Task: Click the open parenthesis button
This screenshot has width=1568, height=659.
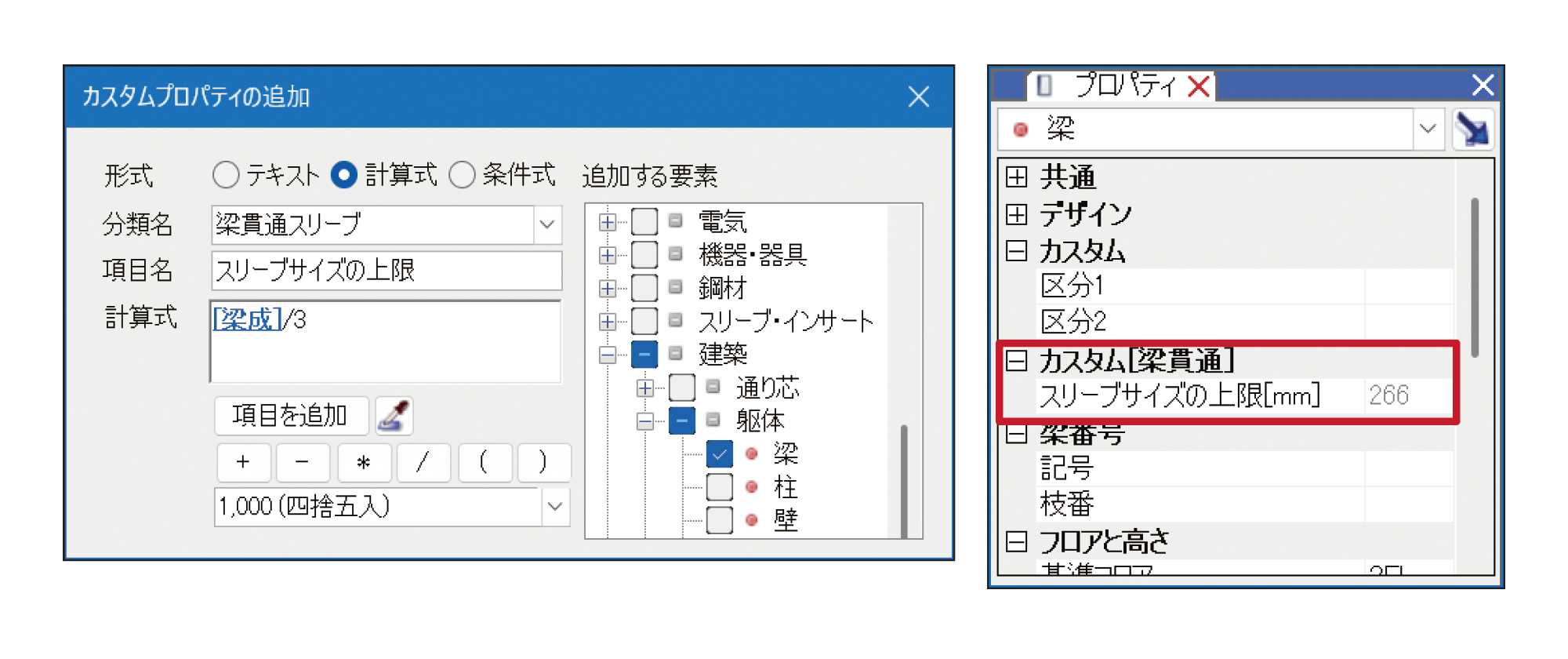Action: pos(485,462)
